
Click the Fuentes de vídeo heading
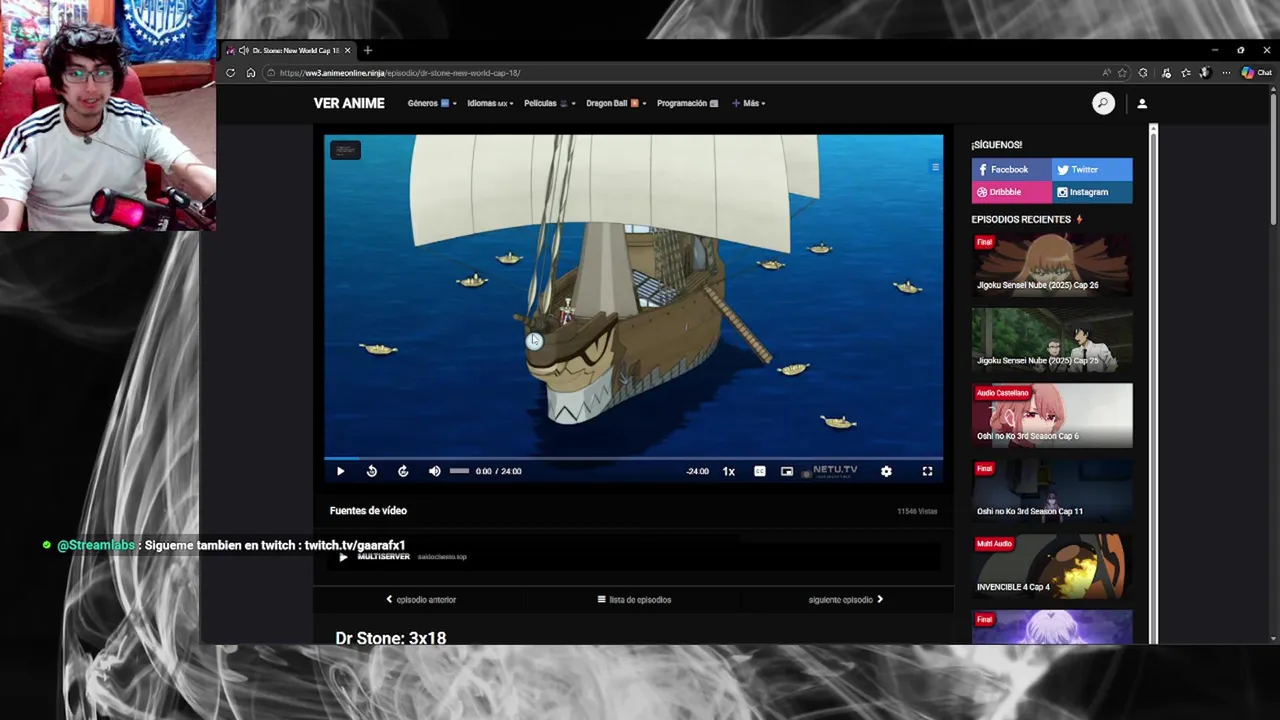(x=368, y=510)
